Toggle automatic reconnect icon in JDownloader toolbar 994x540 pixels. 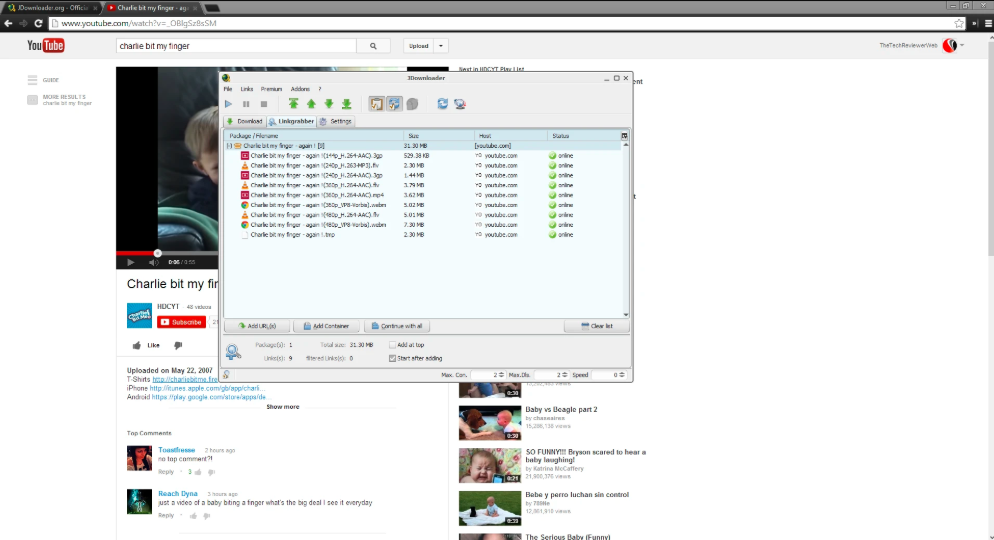(394, 104)
